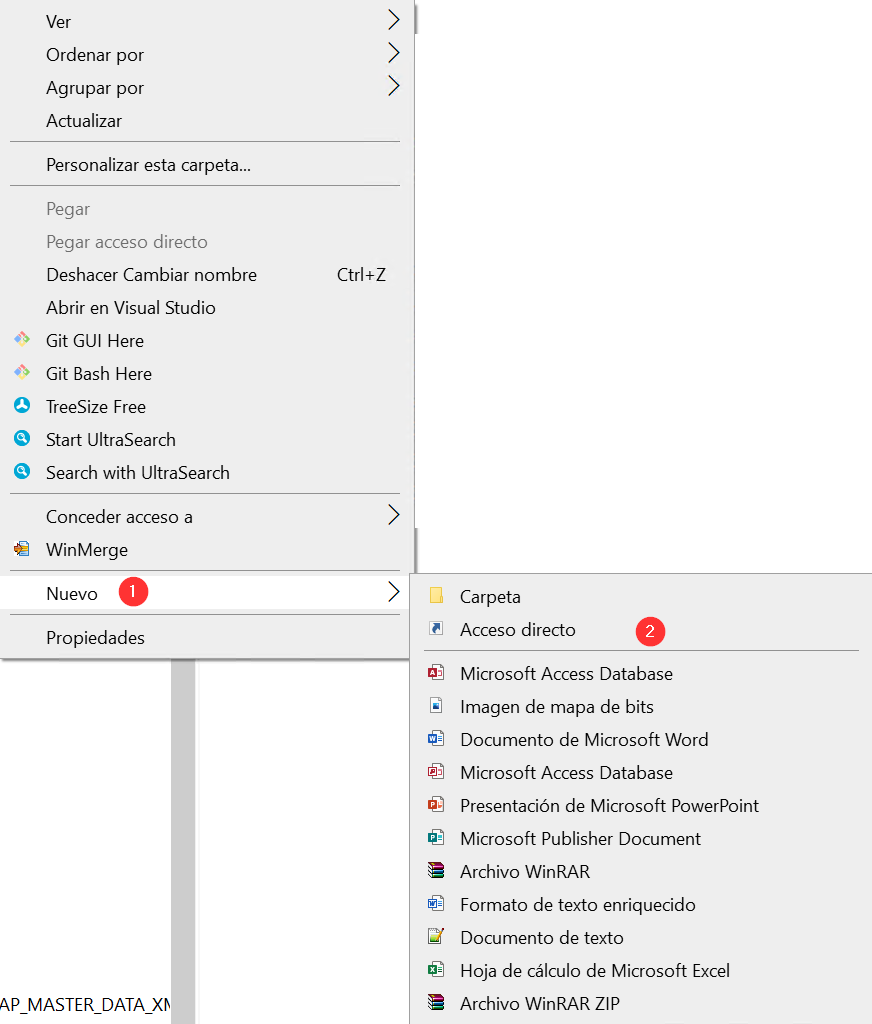Image resolution: width=872 pixels, height=1024 pixels.
Task: Click the Presentación de Microsoft PowerPoint icon
Action: coord(436,804)
